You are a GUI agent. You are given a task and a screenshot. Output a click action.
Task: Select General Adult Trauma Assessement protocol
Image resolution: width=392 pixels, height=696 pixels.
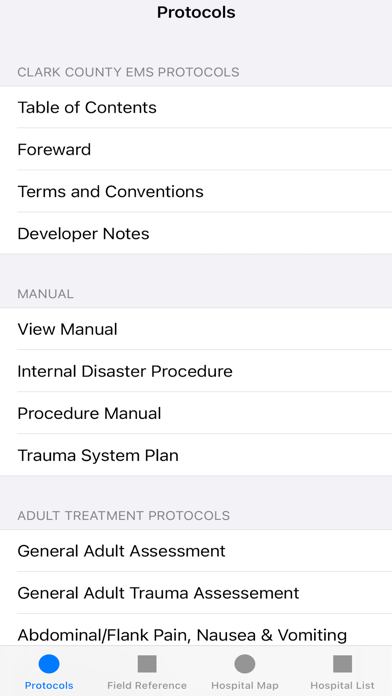coord(196,593)
